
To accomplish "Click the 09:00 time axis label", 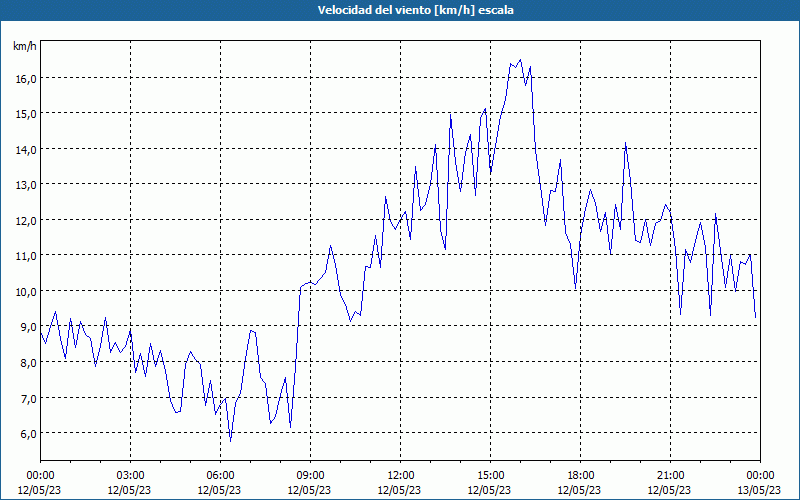I will coord(310,476).
